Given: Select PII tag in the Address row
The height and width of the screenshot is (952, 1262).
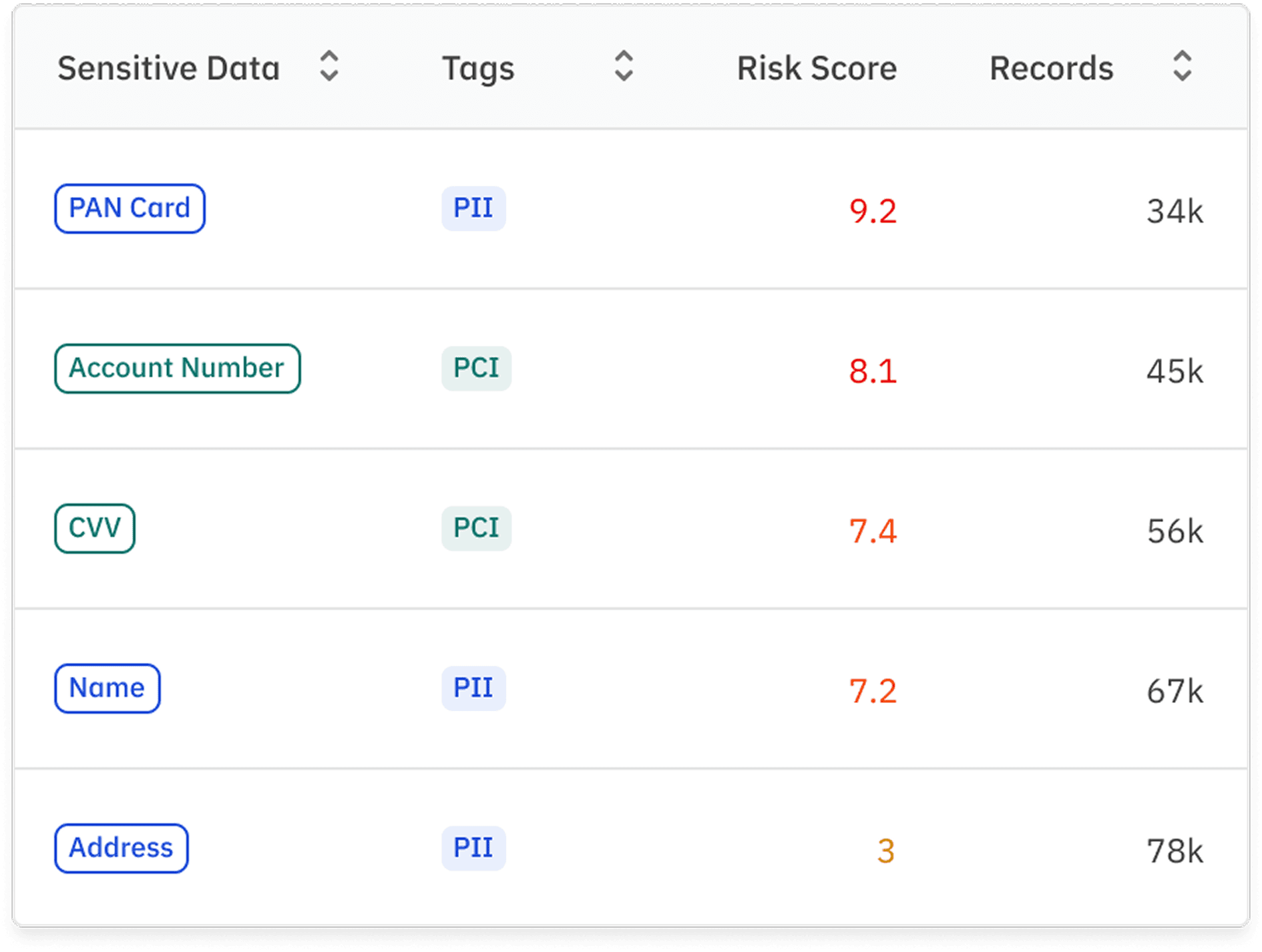Looking at the screenshot, I should [x=473, y=849].
